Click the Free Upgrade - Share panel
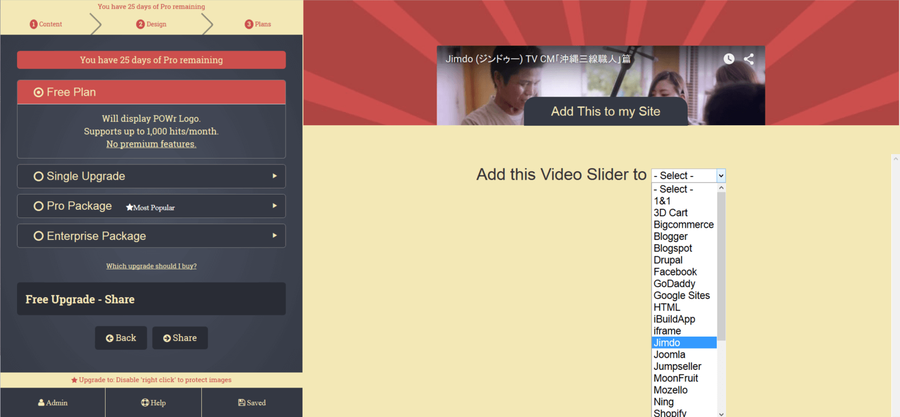900x417 pixels. point(152,299)
